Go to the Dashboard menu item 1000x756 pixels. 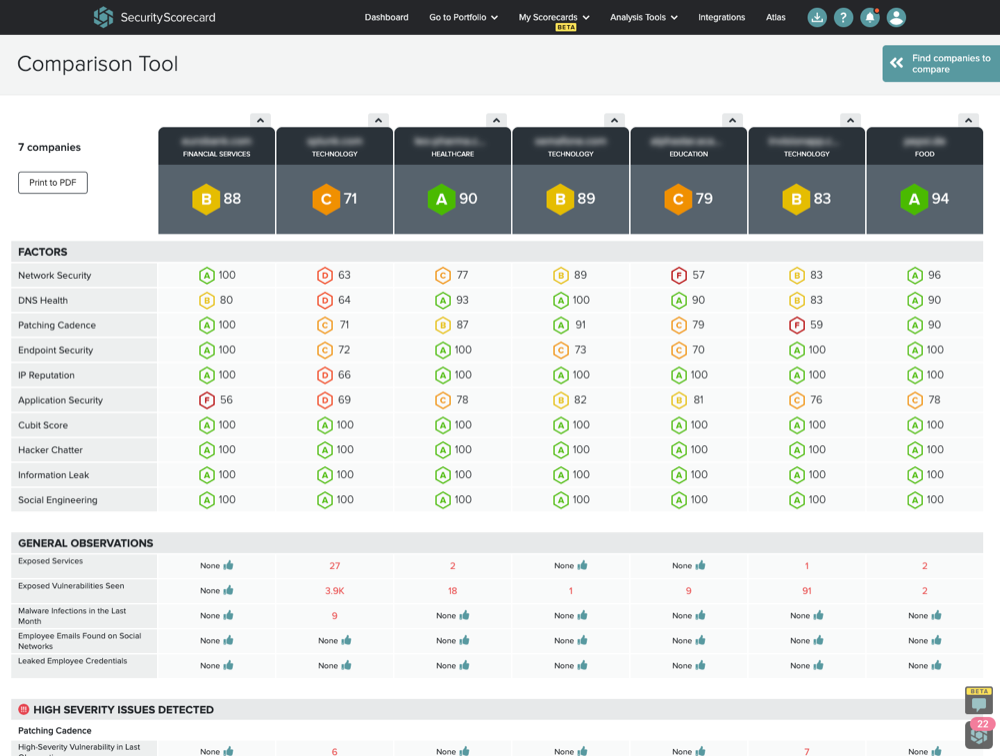click(x=386, y=17)
